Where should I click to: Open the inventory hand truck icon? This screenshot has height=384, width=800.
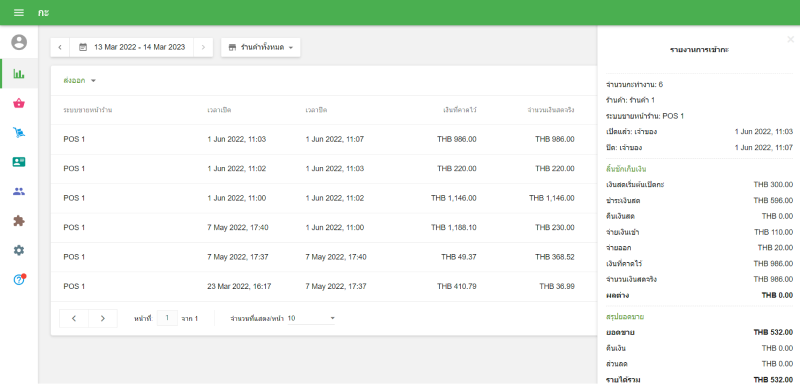[x=19, y=133]
